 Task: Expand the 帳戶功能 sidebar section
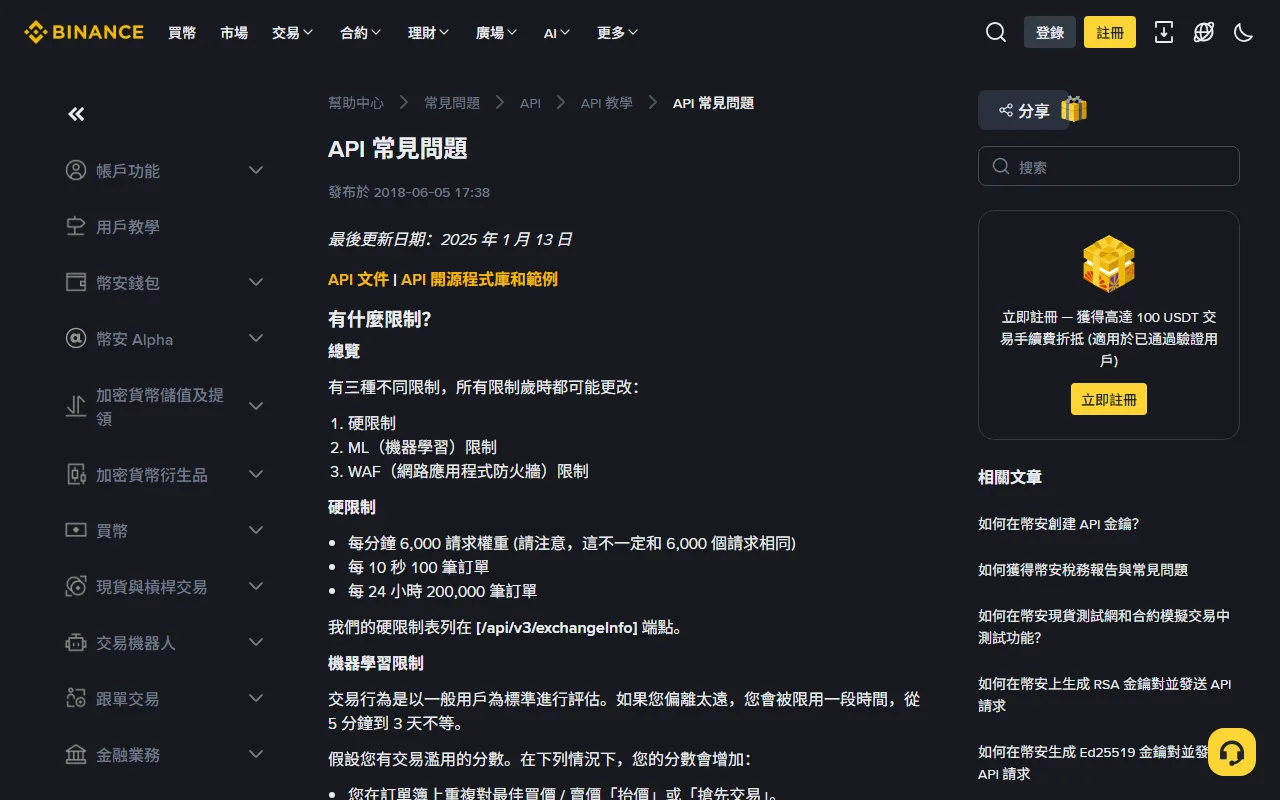pyautogui.click(x=256, y=170)
